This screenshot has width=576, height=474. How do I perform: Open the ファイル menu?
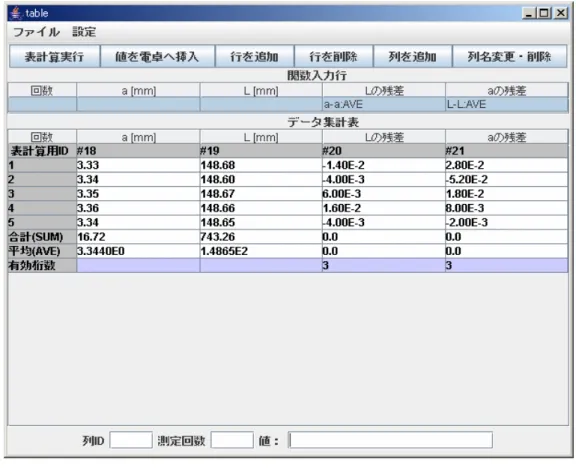pyautogui.click(x=36, y=32)
